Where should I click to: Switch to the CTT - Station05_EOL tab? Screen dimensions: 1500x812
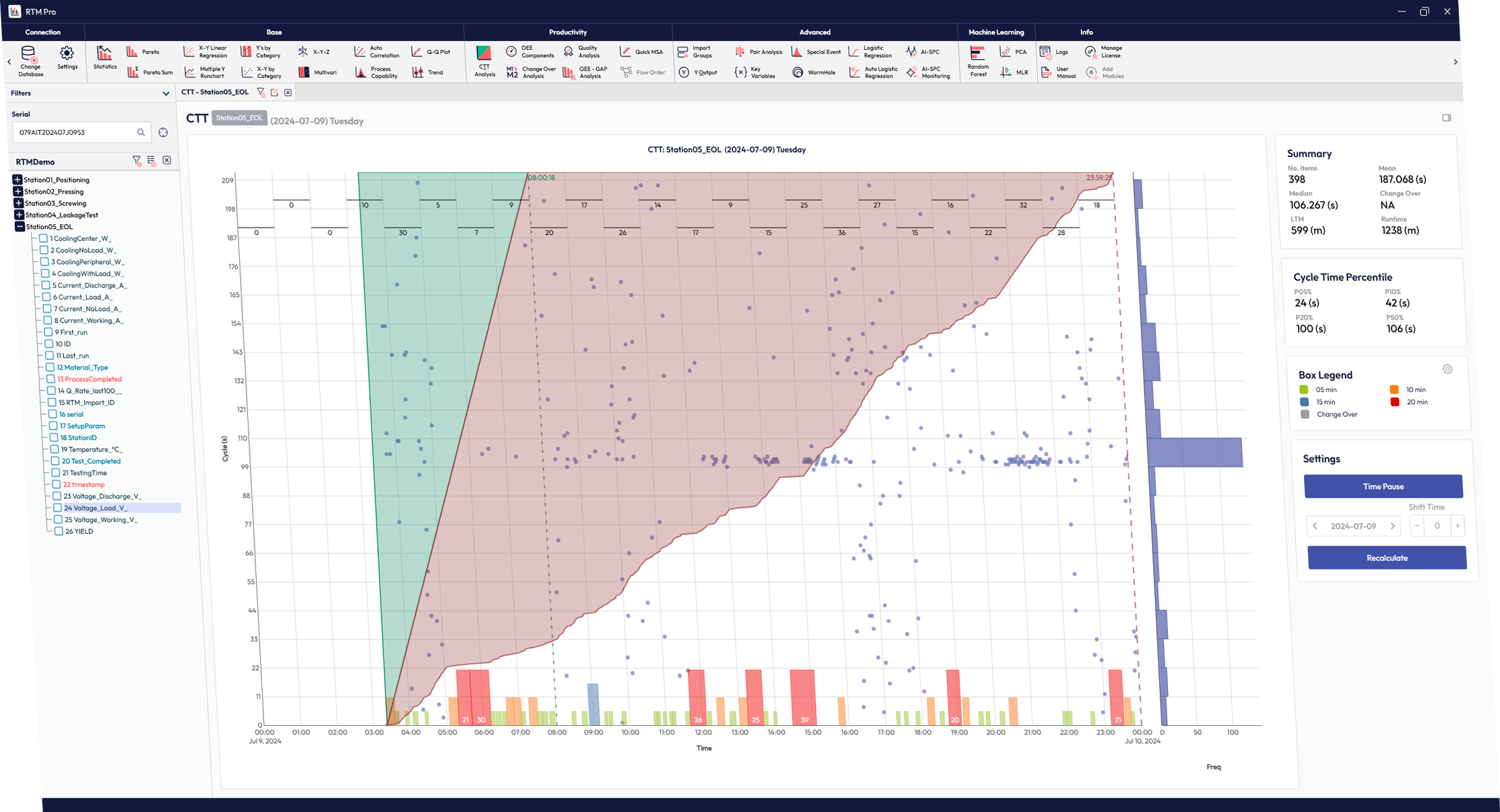[216, 92]
